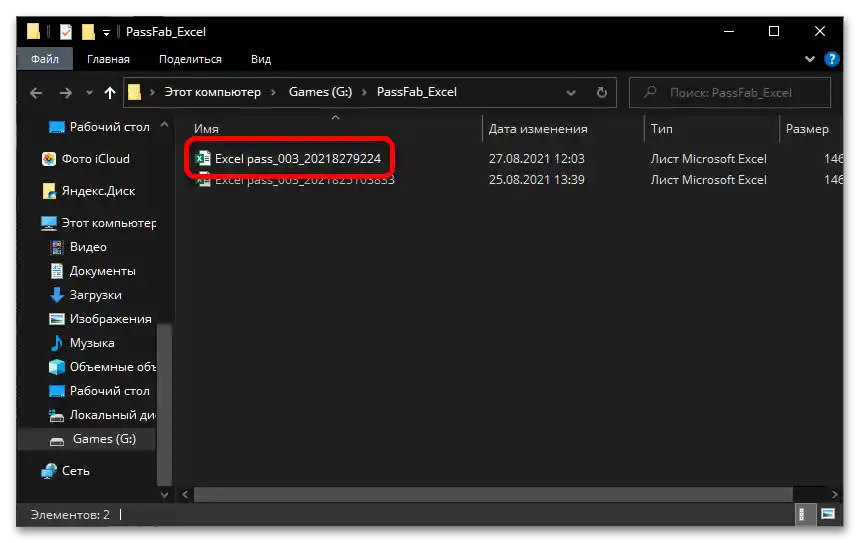The width and height of the screenshot is (860, 543).
Task: Select file Excel pass_003_20218279224
Action: (297, 159)
